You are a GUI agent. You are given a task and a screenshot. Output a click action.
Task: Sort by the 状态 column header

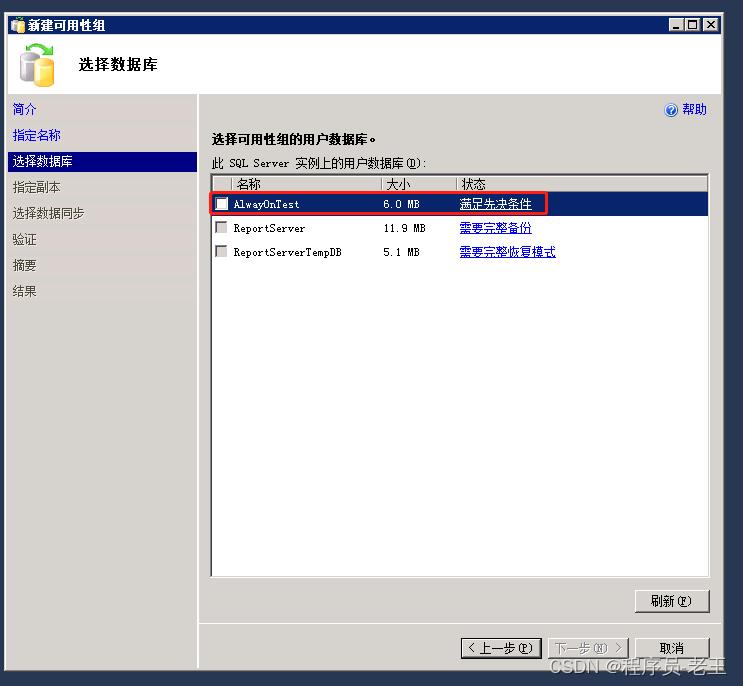[582, 184]
